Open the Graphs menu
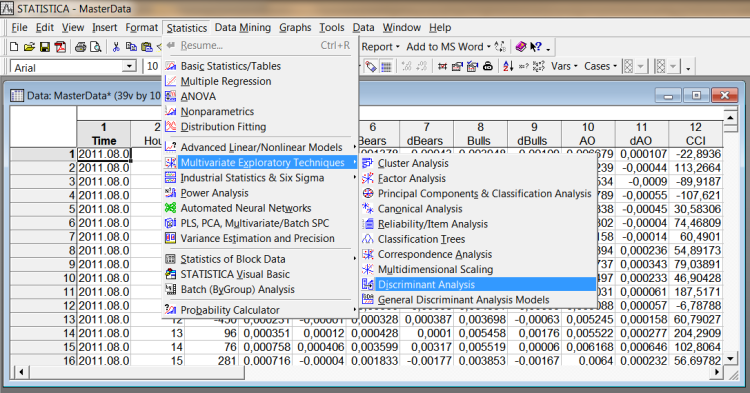This screenshot has height=393, width=750. tap(295, 28)
